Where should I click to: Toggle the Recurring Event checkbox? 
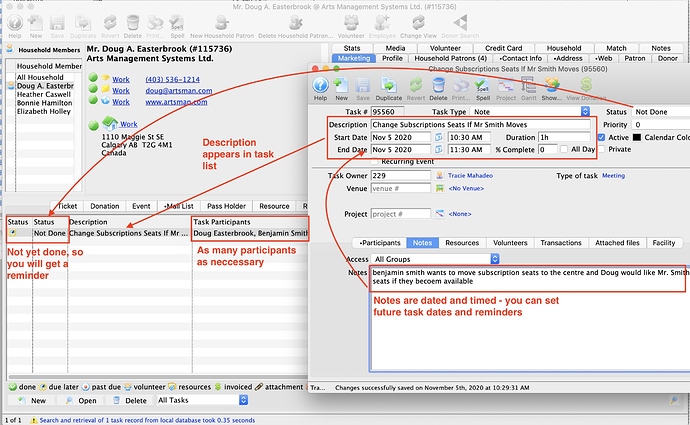pos(374,161)
